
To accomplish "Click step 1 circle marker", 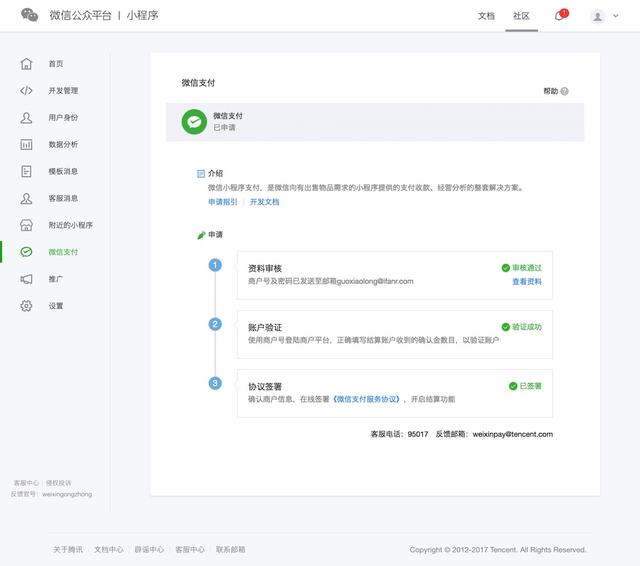I will [215, 265].
